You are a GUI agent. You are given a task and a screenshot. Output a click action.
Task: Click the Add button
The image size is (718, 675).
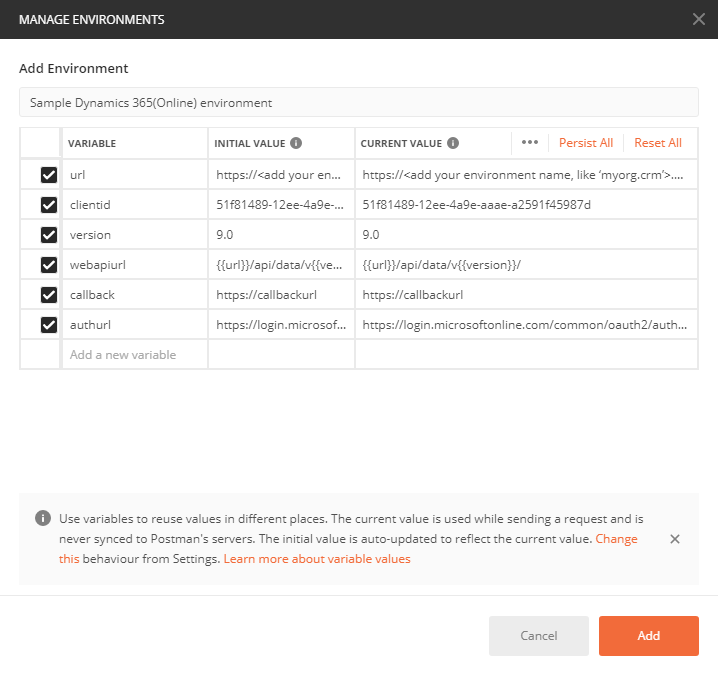click(648, 636)
